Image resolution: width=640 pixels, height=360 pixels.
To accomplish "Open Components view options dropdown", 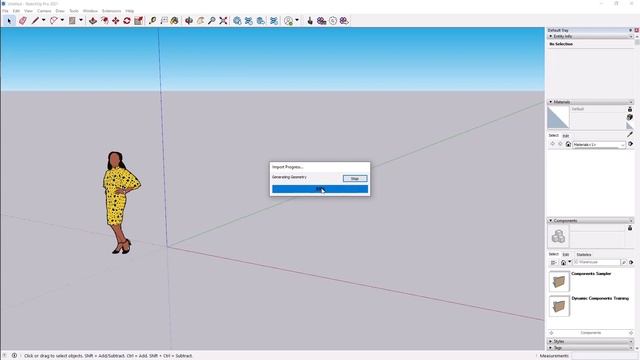I will click(553, 262).
